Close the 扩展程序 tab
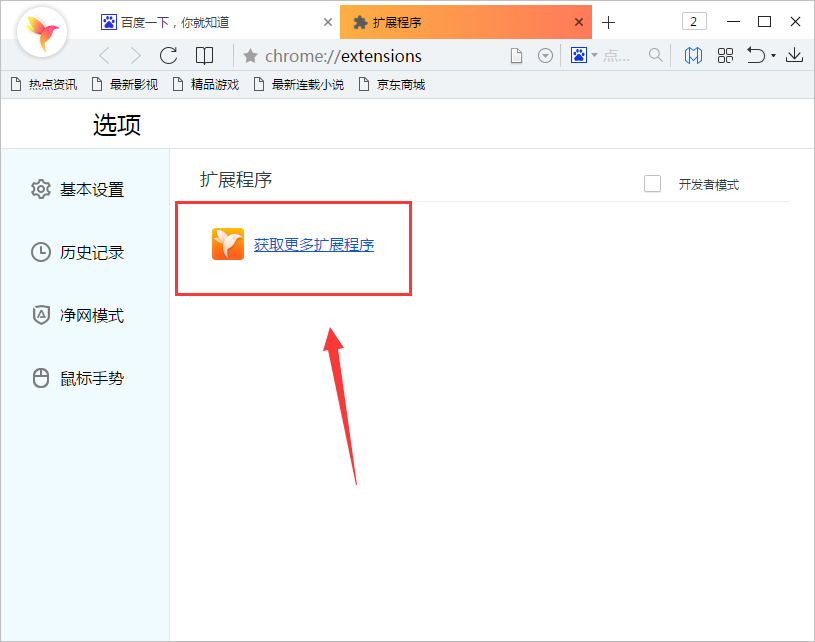 [579, 22]
